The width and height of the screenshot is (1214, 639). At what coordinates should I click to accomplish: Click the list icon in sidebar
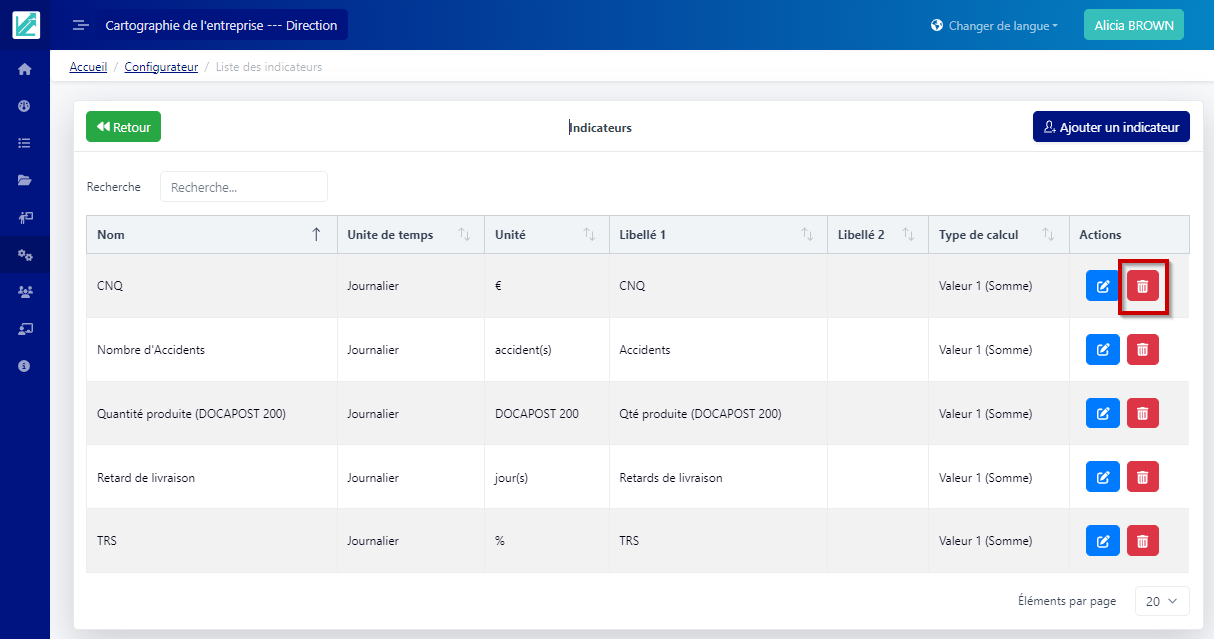pos(25,143)
